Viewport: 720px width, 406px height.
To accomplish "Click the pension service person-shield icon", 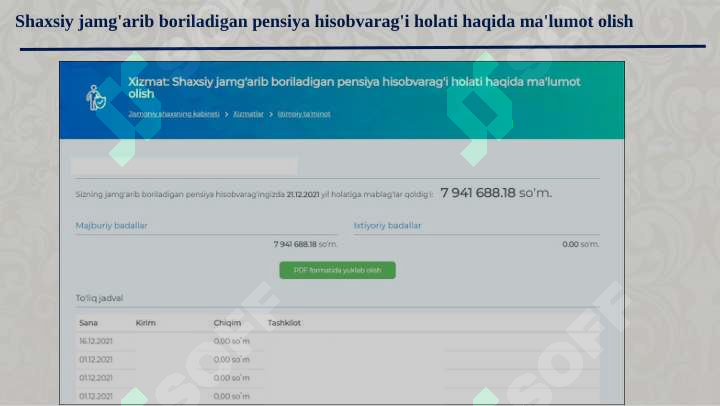I will (96, 98).
